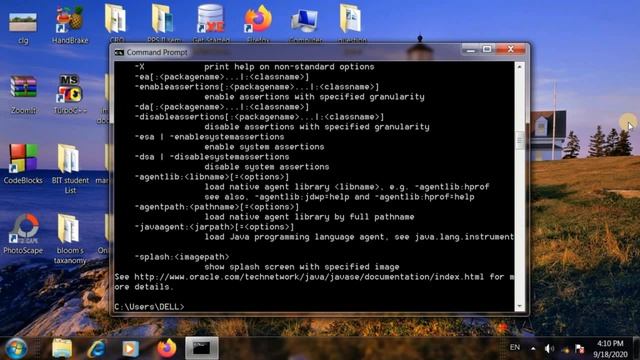Maximize the Command Prompt window

pos(487,50)
